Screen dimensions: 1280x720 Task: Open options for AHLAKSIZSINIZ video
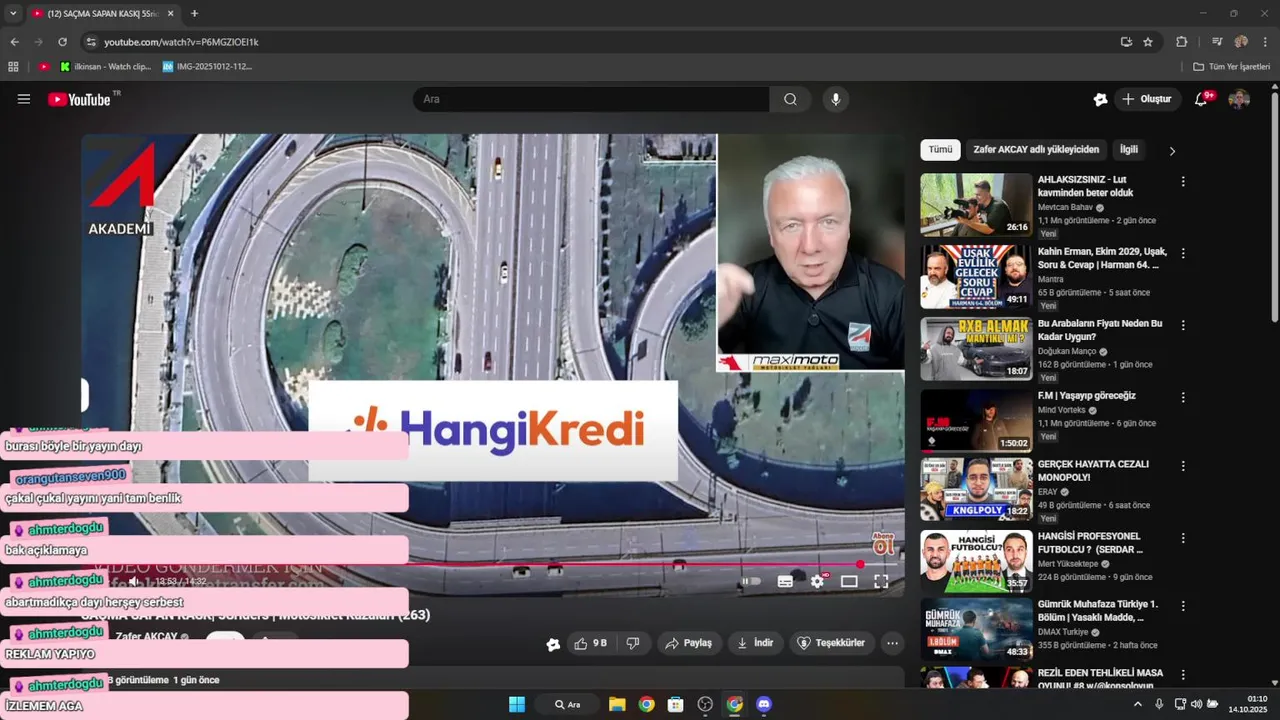[x=1183, y=182]
